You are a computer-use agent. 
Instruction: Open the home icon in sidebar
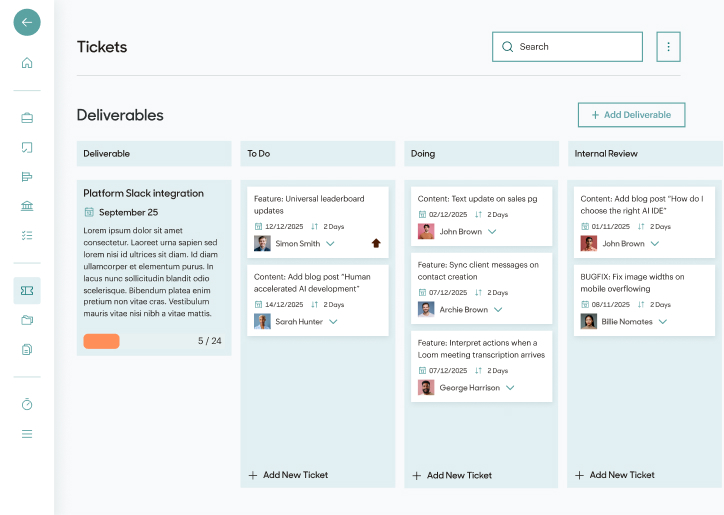point(27,62)
